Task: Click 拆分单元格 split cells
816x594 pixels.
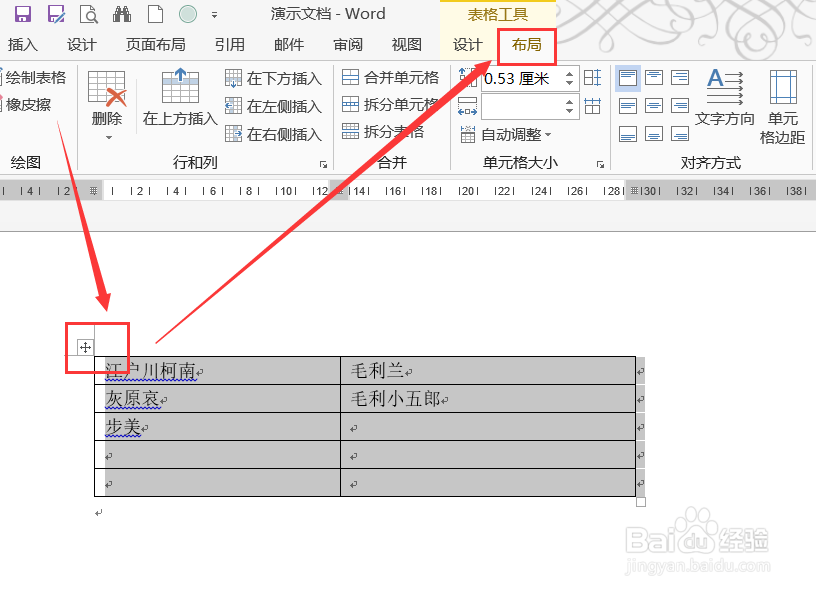Action: [x=391, y=105]
